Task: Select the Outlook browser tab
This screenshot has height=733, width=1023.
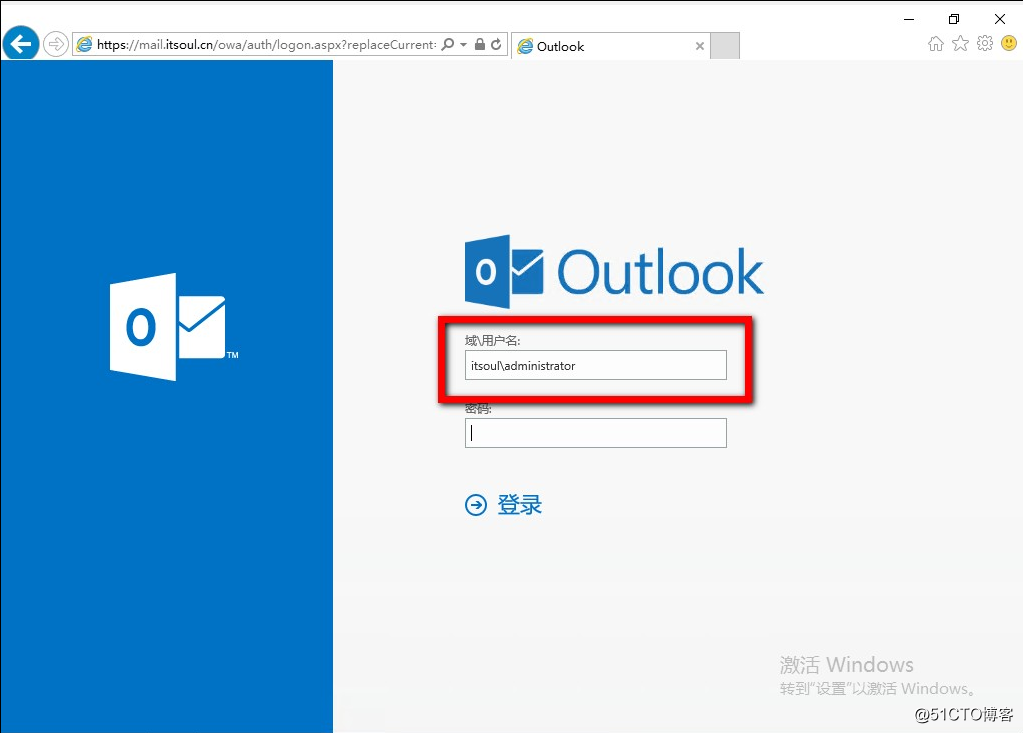Action: 610,46
